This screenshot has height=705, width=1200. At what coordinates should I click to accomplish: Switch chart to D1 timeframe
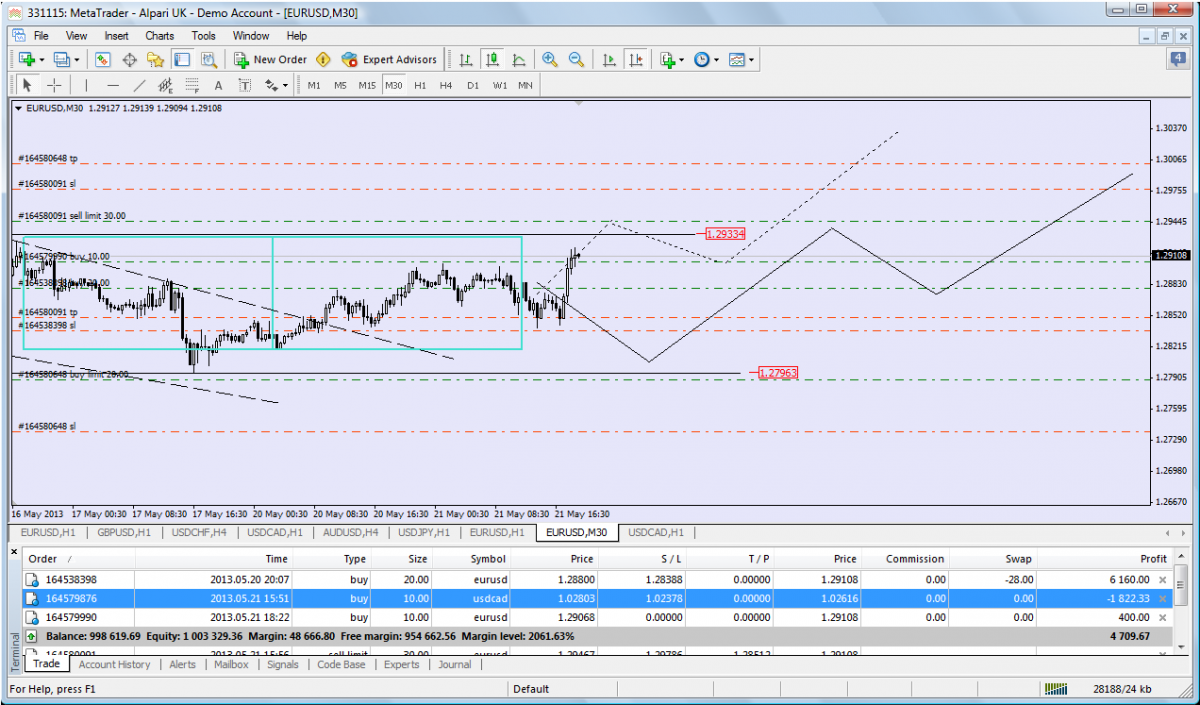pos(472,85)
